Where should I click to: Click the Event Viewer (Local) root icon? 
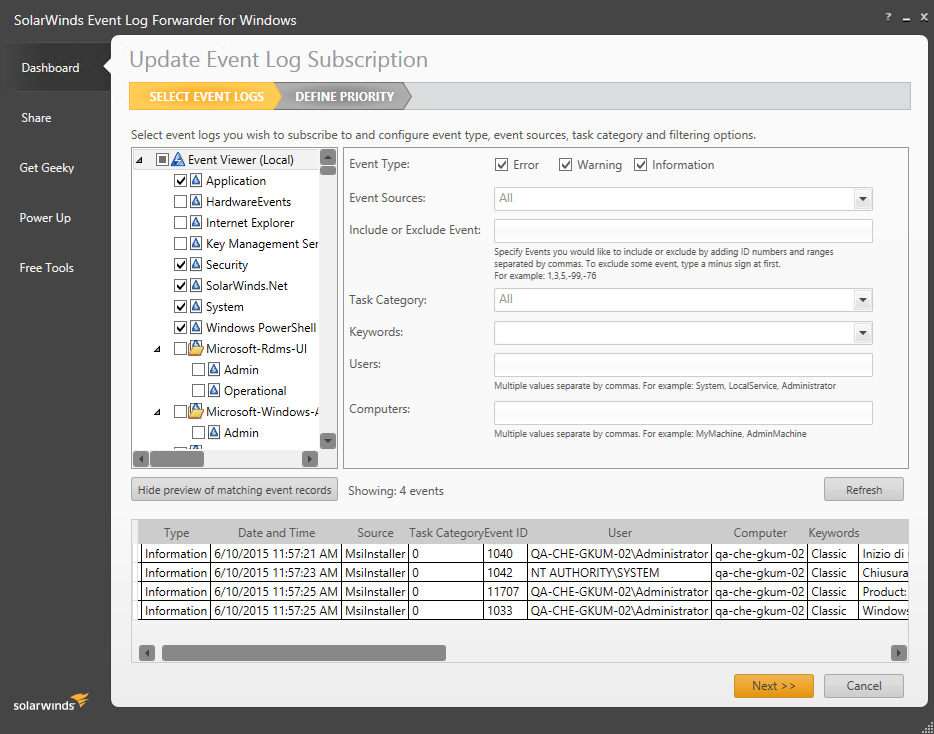coord(178,160)
